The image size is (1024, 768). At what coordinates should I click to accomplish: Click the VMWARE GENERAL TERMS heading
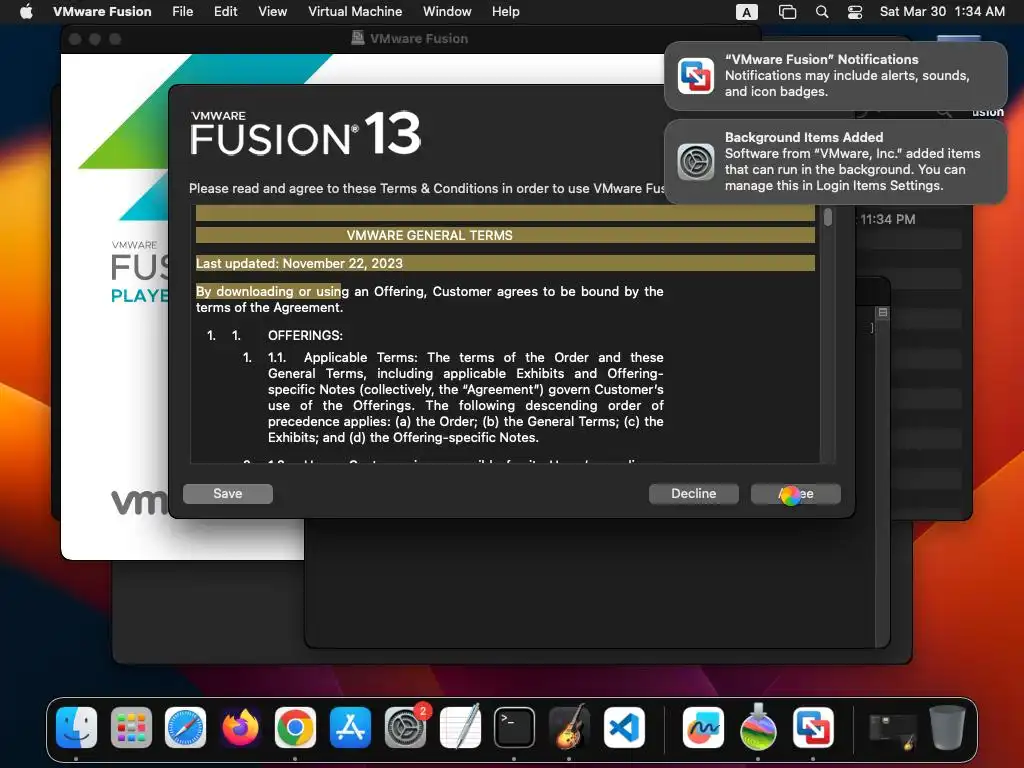pos(429,235)
